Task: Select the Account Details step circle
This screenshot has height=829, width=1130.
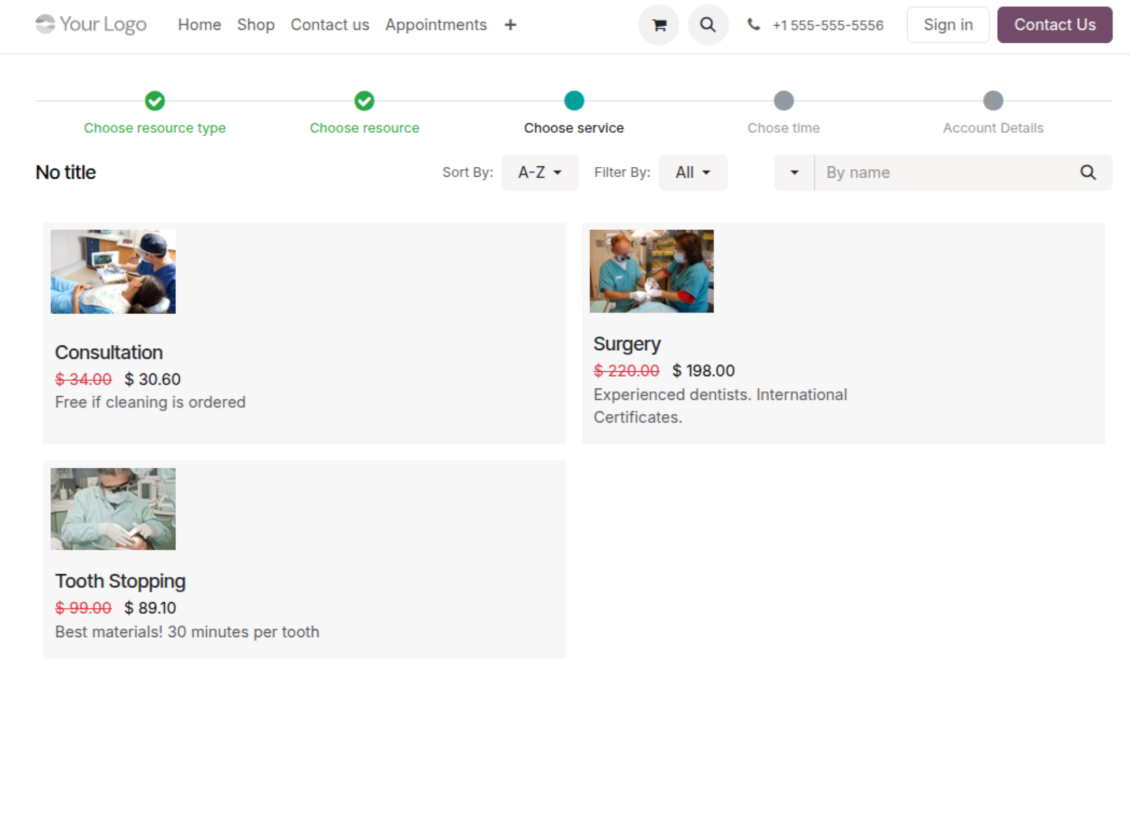Action: click(993, 101)
